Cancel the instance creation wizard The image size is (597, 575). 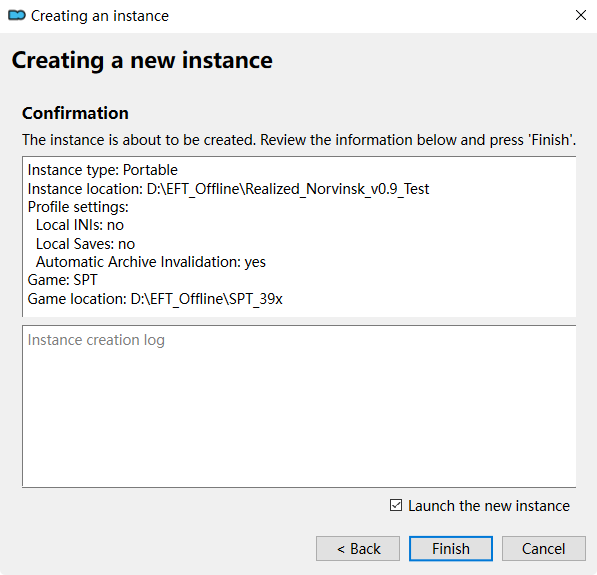[544, 548]
